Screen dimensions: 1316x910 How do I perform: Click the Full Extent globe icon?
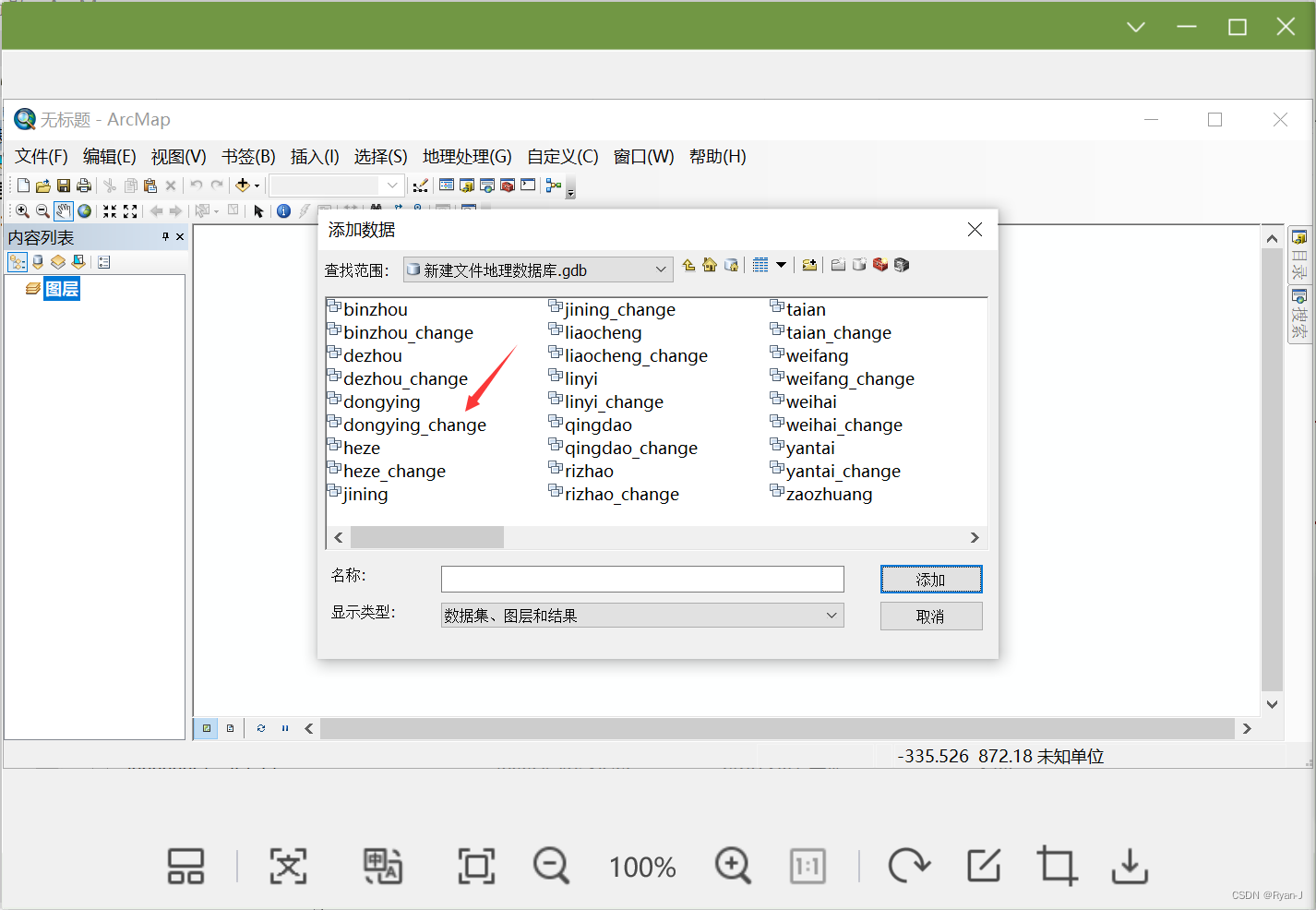85,211
